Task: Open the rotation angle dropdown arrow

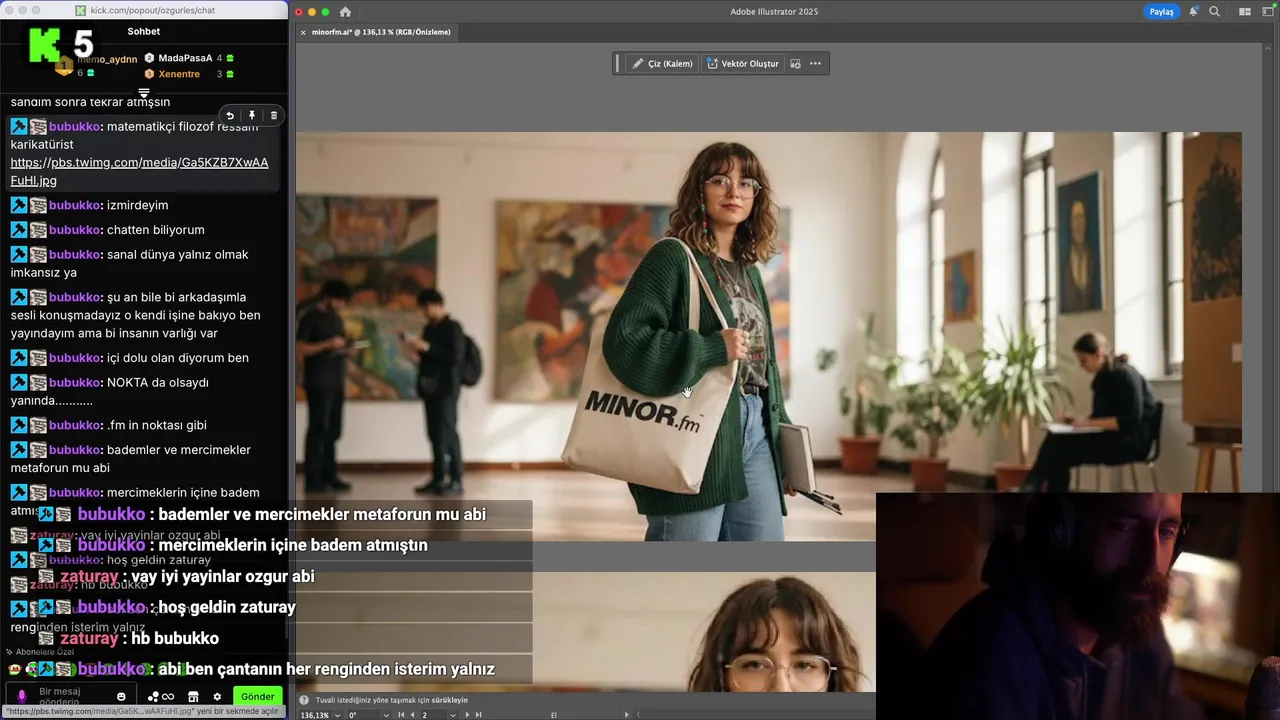Action: pos(387,715)
